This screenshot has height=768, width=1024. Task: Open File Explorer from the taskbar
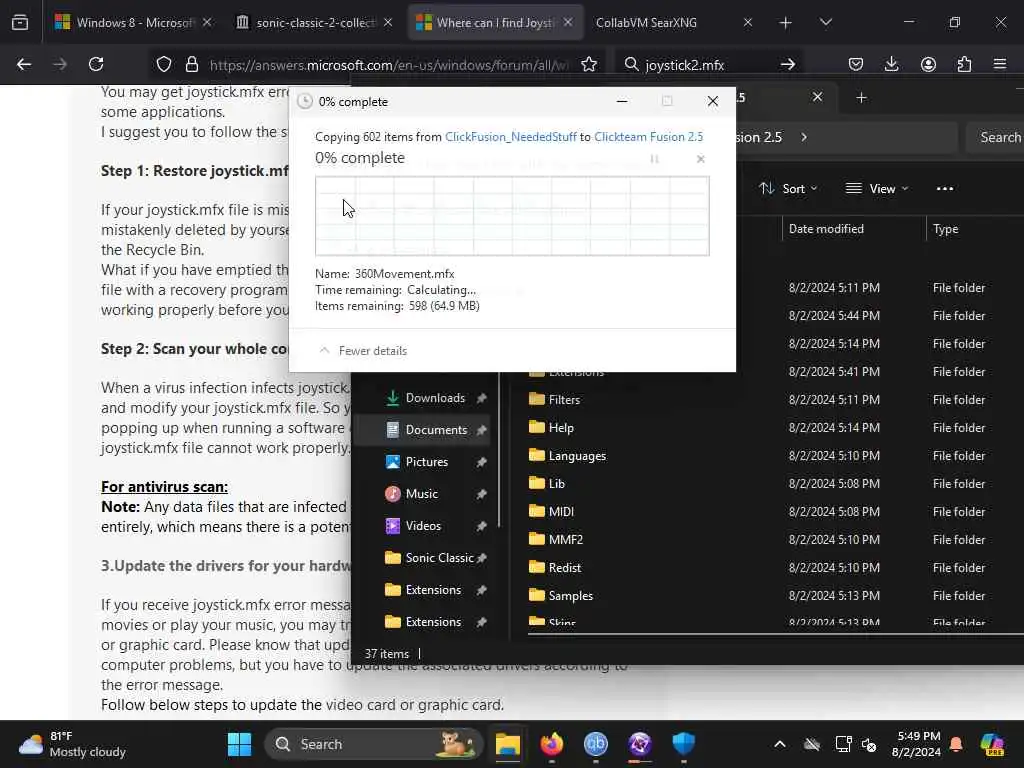coord(507,744)
